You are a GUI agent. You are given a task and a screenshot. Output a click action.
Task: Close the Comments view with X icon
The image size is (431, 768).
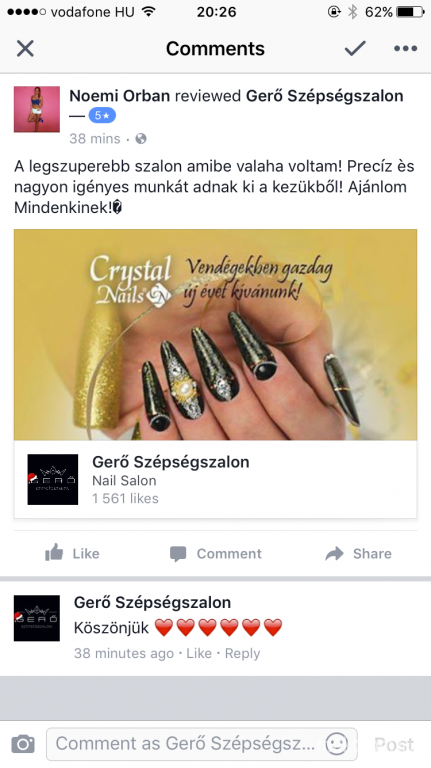tap(25, 48)
